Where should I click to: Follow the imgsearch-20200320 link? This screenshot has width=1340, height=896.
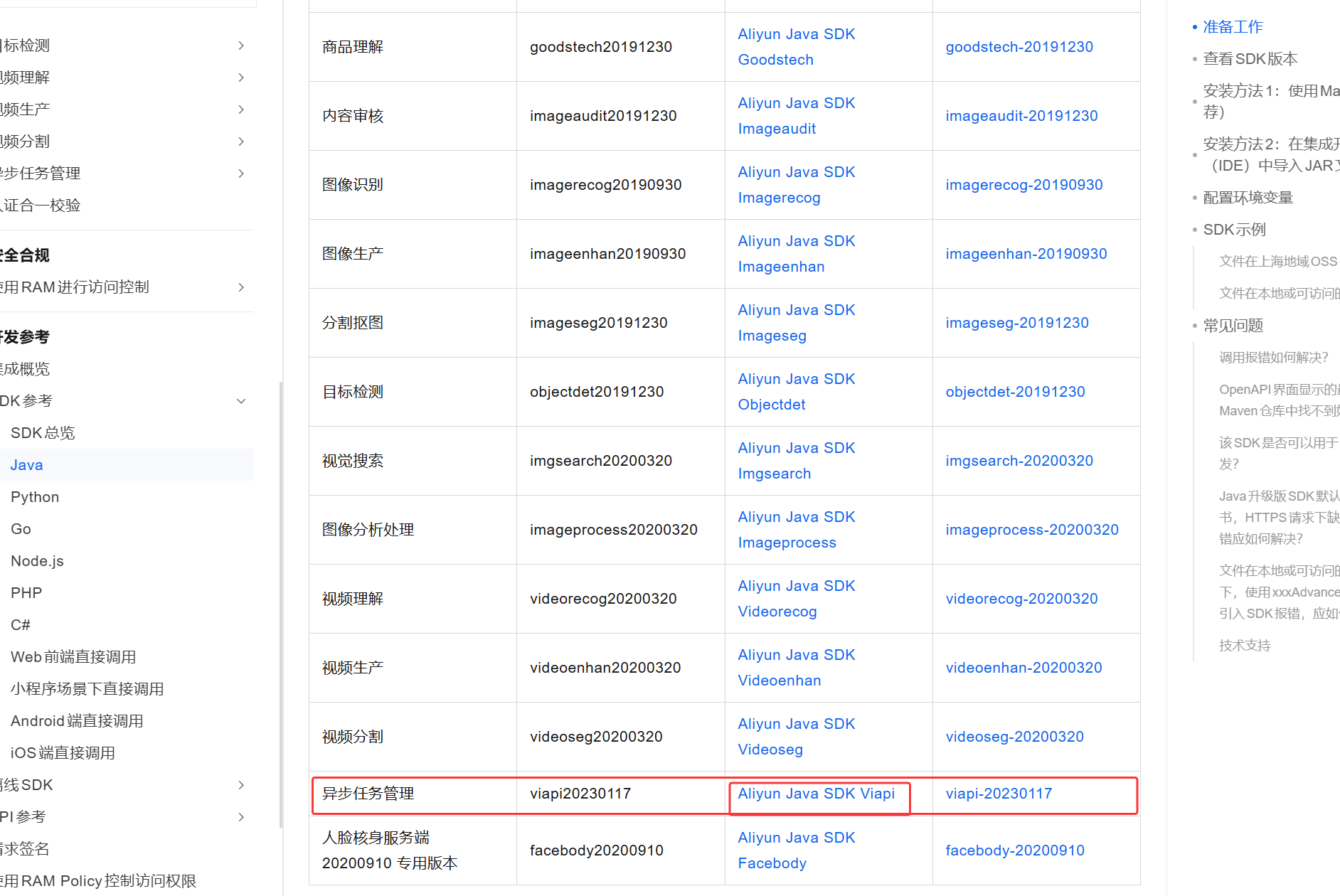pyautogui.click(x=1019, y=461)
